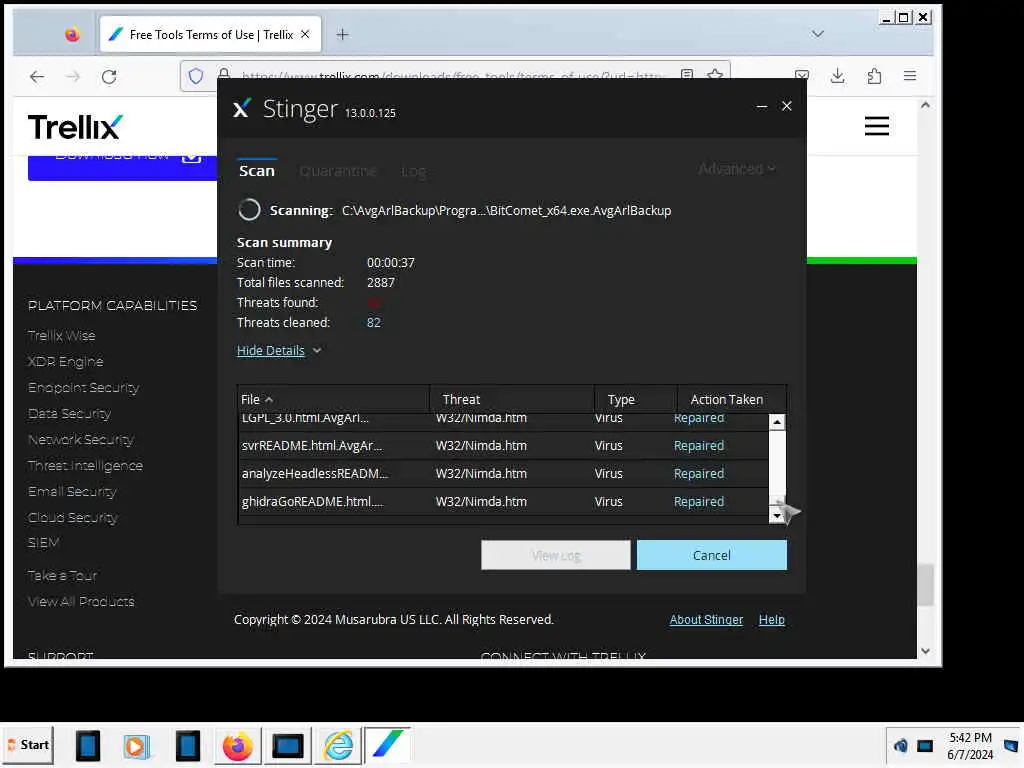Image resolution: width=1024 pixels, height=768 pixels.
Task: Select the Free Tools Terms of Use tab
Action: pos(210,35)
